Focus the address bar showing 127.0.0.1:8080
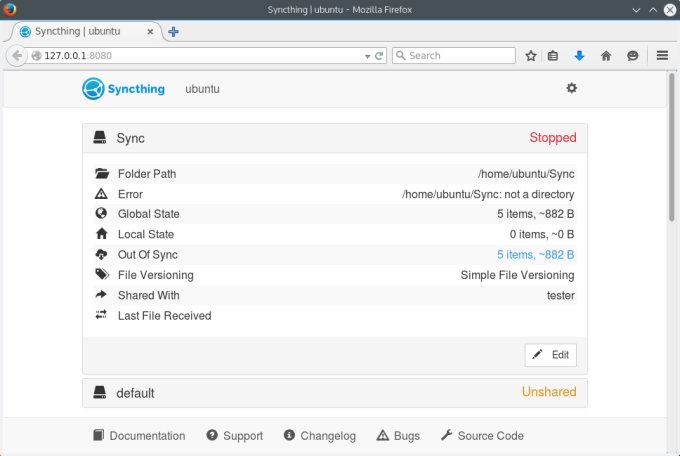The height and width of the screenshot is (456, 680). (200, 56)
